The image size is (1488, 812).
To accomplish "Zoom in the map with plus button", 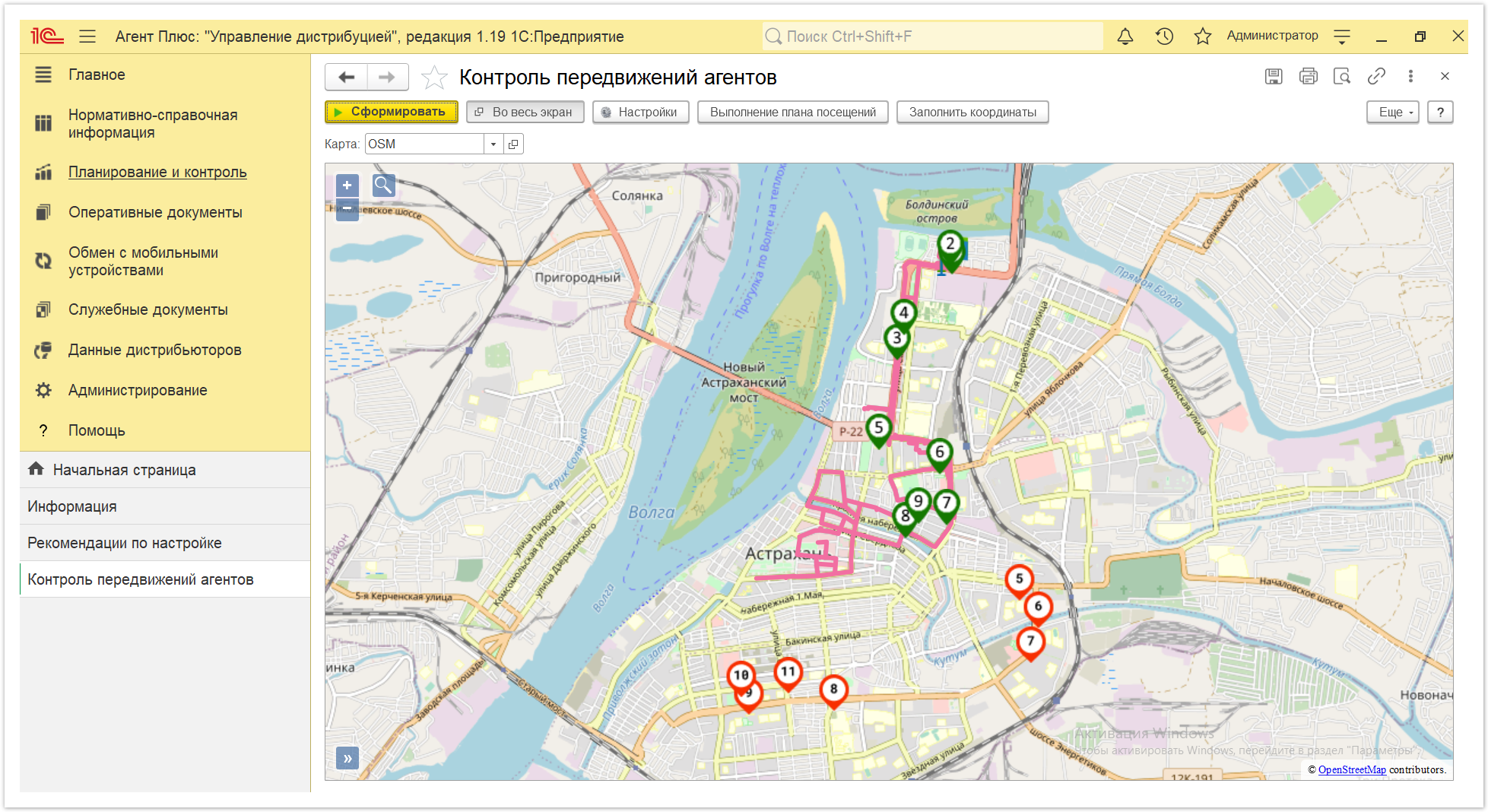I will coord(347,185).
